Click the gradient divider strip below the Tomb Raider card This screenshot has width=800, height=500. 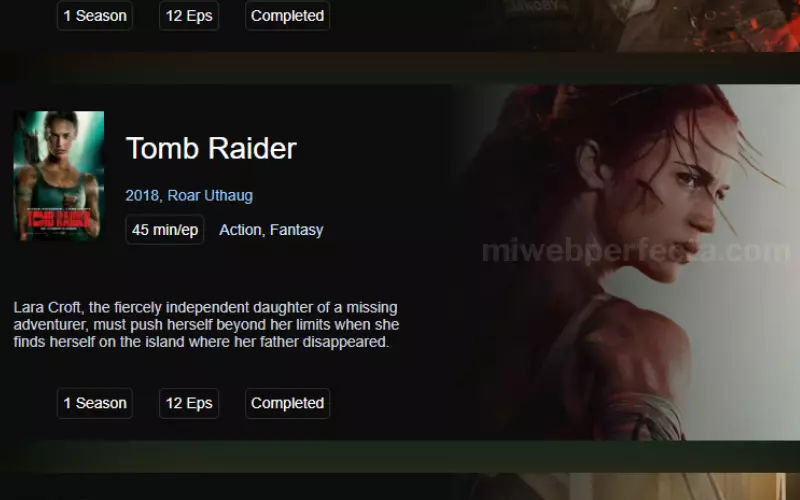coord(400,456)
